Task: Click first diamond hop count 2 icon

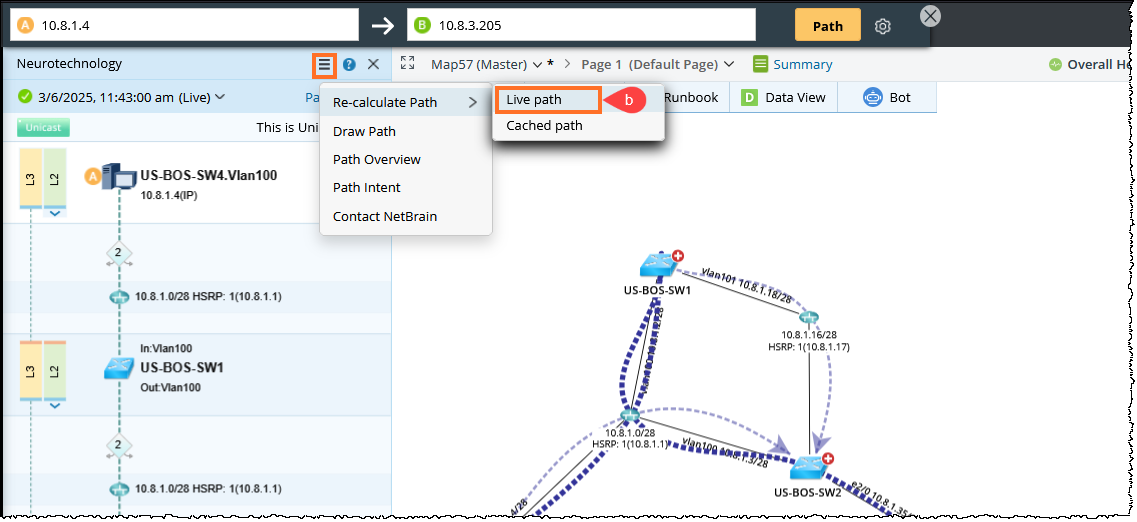Action: click(119, 254)
